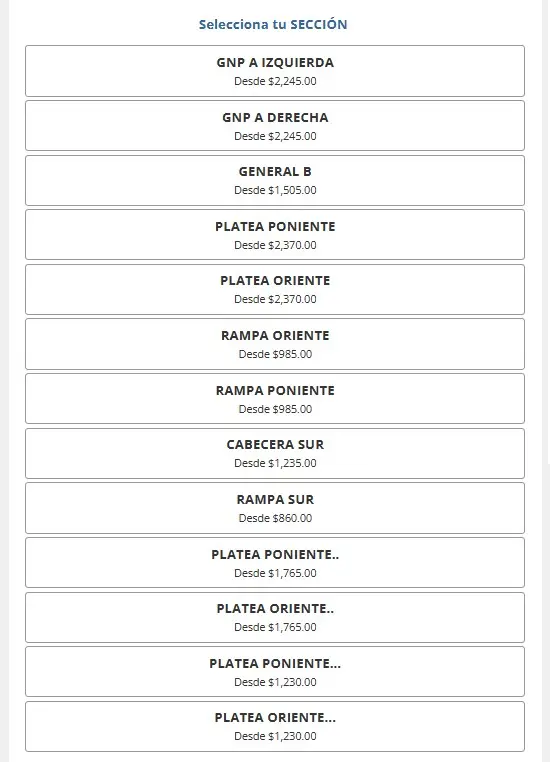Select PLATEA PONIENTE.. from $1,765.00
This screenshot has height=762, width=550.
click(x=275, y=562)
